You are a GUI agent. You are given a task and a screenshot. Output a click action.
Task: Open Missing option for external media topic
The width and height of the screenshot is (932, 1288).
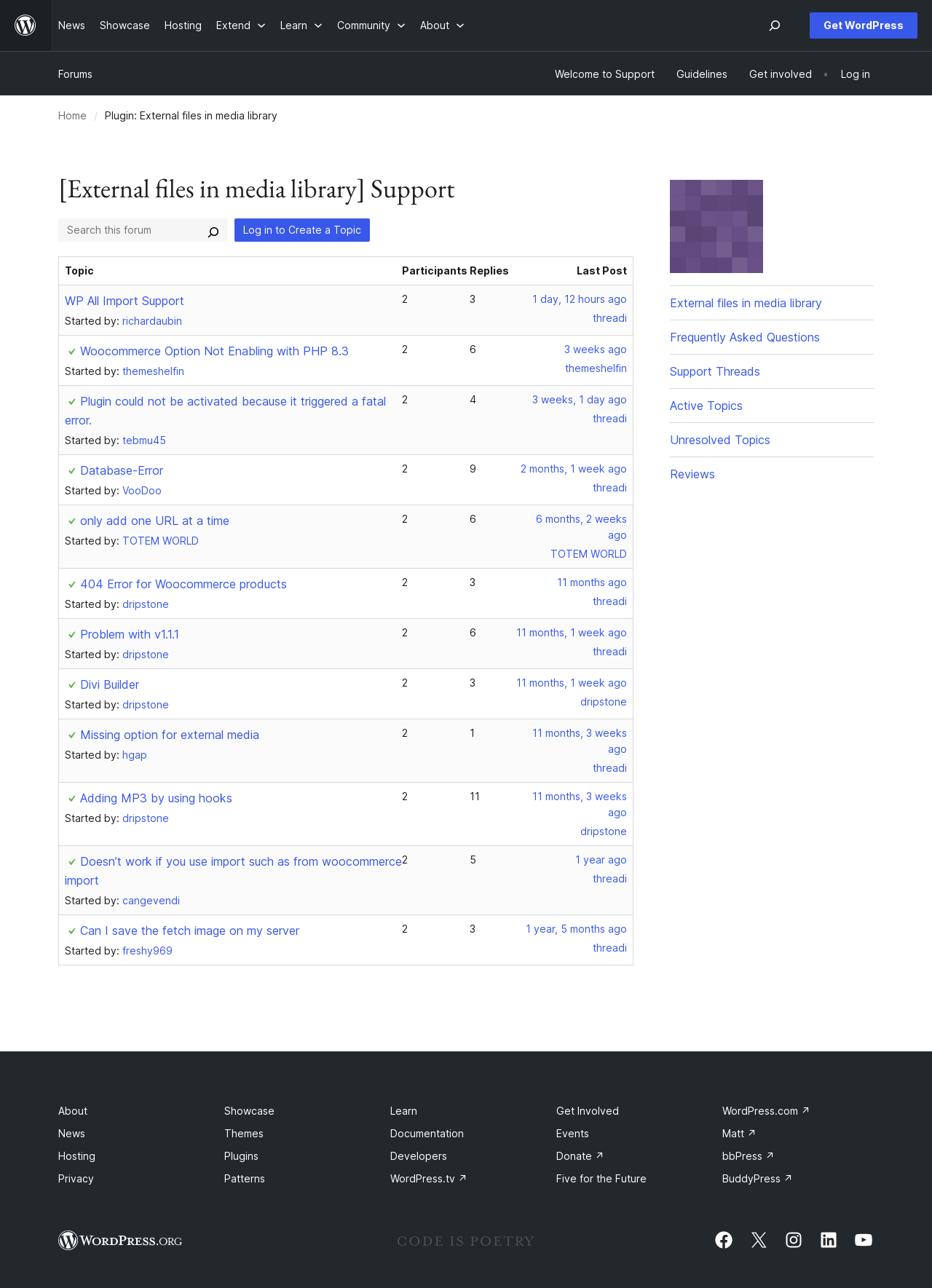170,735
